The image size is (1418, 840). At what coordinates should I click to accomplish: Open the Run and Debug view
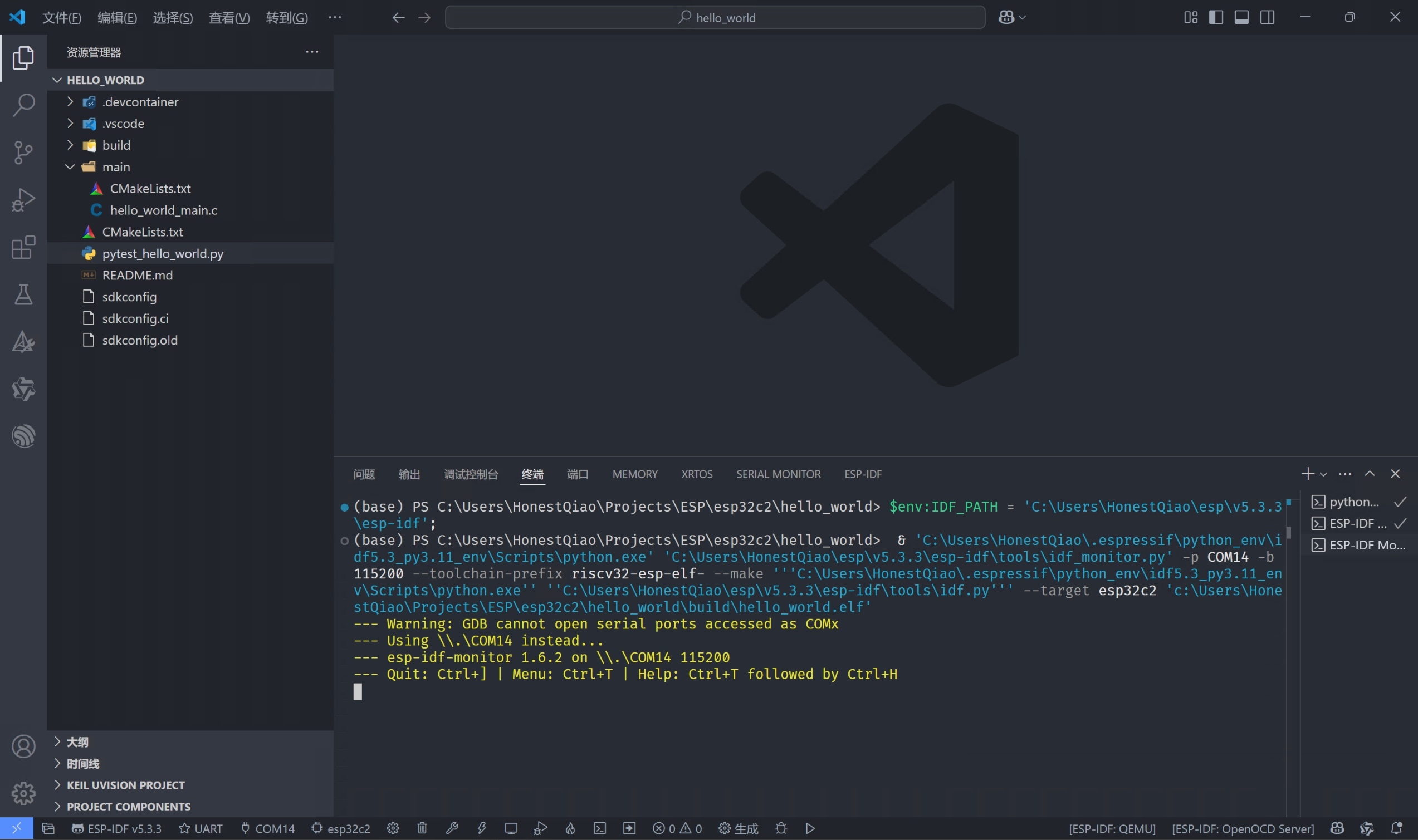tap(23, 200)
